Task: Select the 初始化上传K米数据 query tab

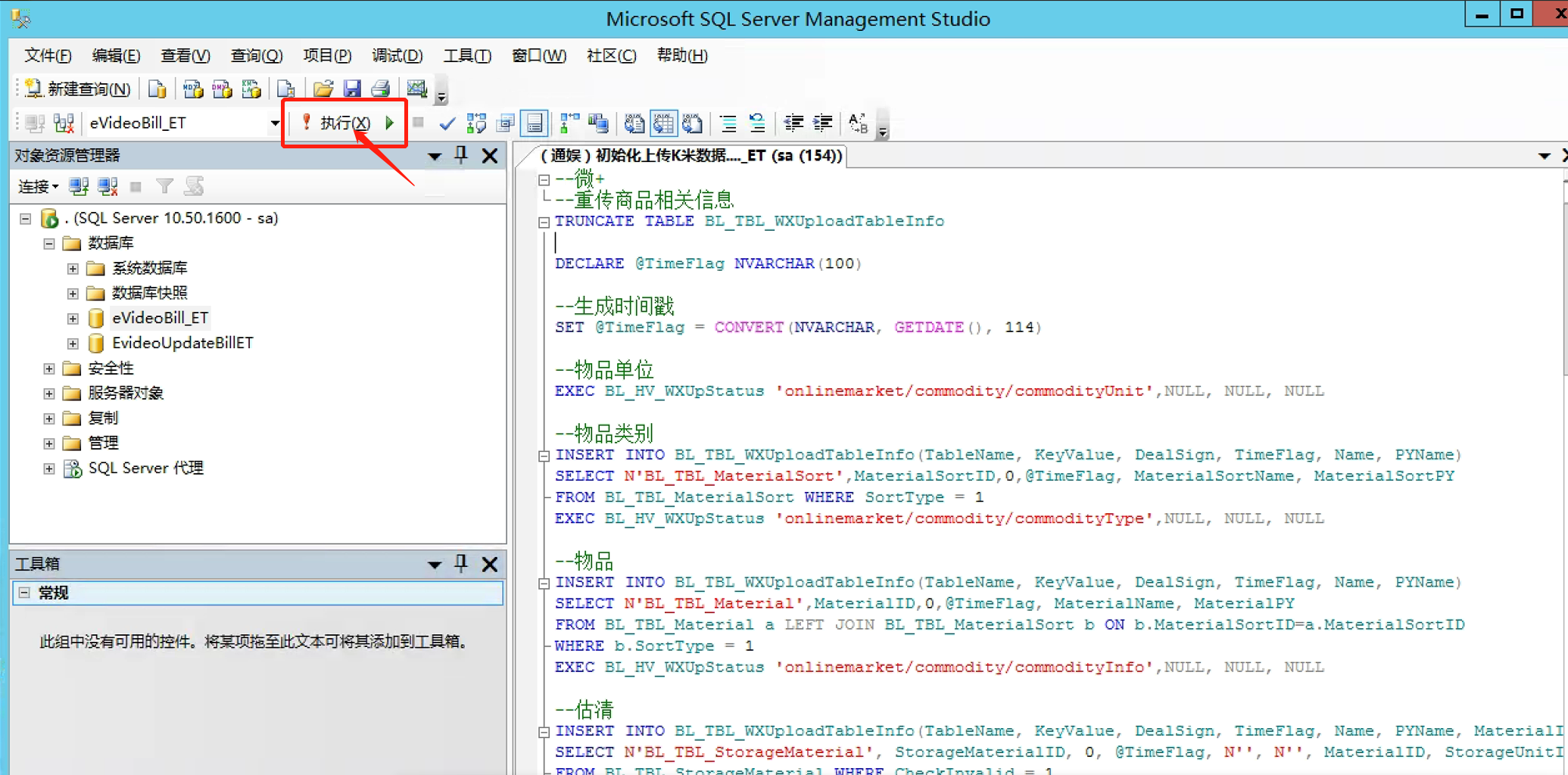Action: (x=691, y=155)
